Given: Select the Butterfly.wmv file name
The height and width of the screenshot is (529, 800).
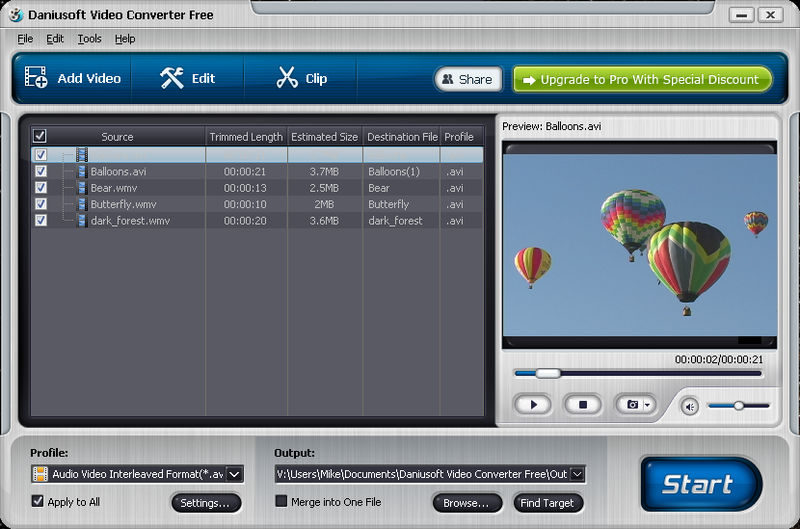Looking at the screenshot, I should (x=123, y=204).
